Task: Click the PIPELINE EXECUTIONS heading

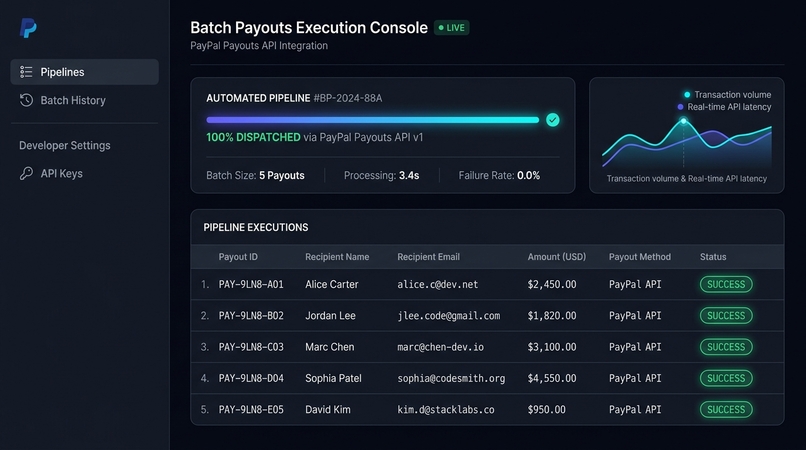Action: point(256,227)
